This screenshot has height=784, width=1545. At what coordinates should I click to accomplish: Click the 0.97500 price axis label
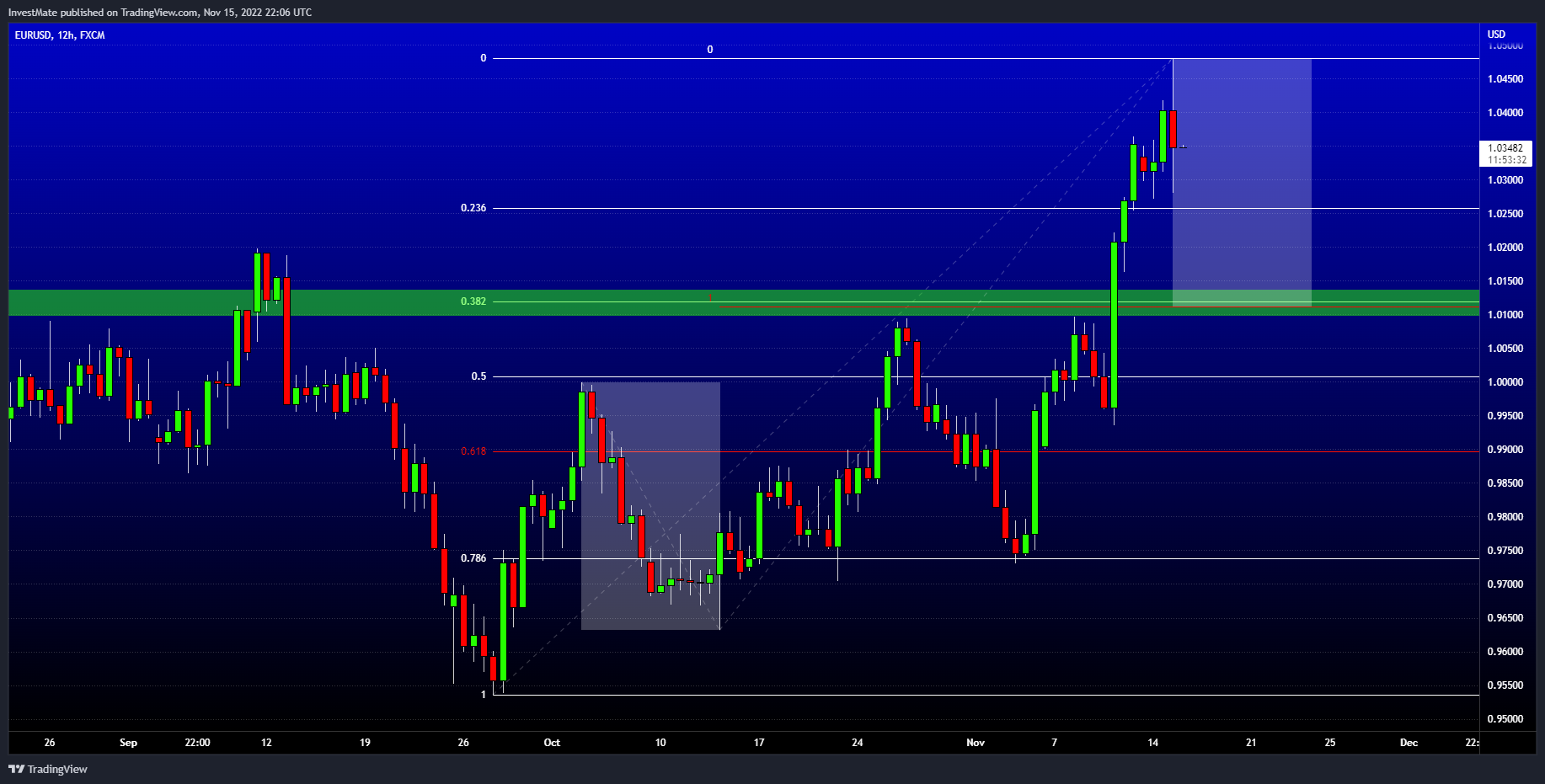[x=1505, y=551]
